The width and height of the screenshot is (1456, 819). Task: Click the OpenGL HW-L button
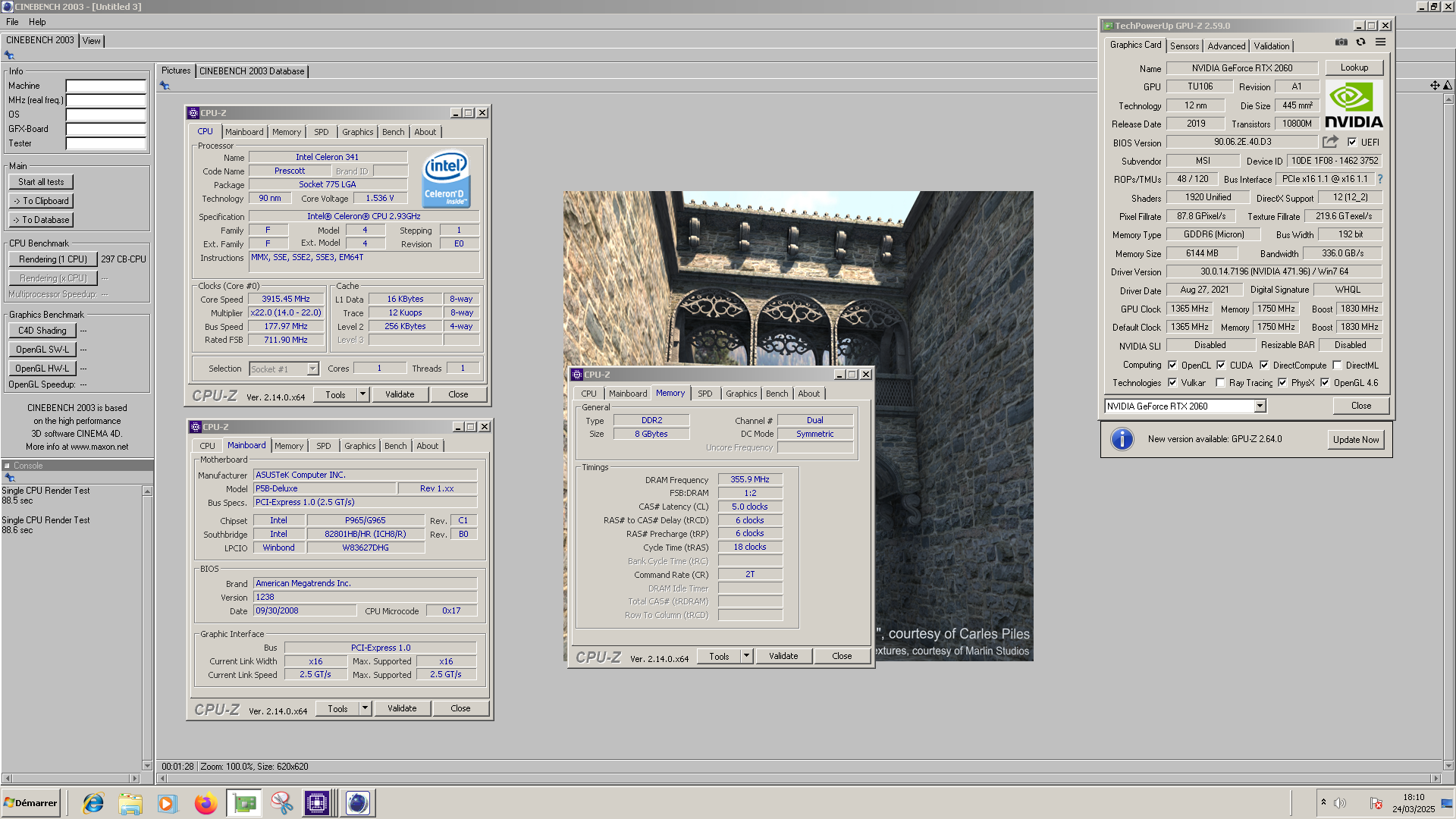tap(42, 369)
